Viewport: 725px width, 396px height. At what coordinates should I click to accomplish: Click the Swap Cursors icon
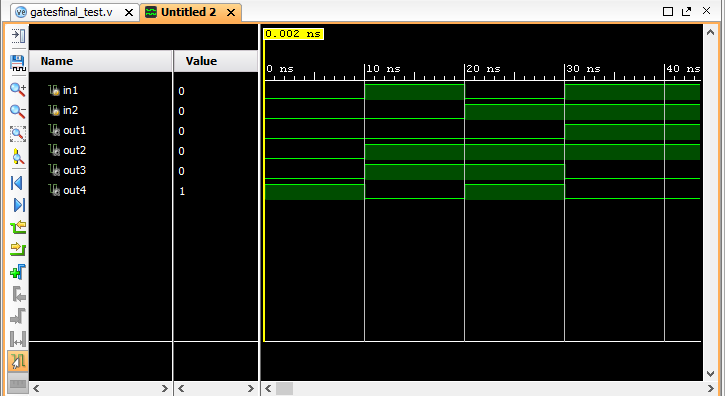point(18,340)
